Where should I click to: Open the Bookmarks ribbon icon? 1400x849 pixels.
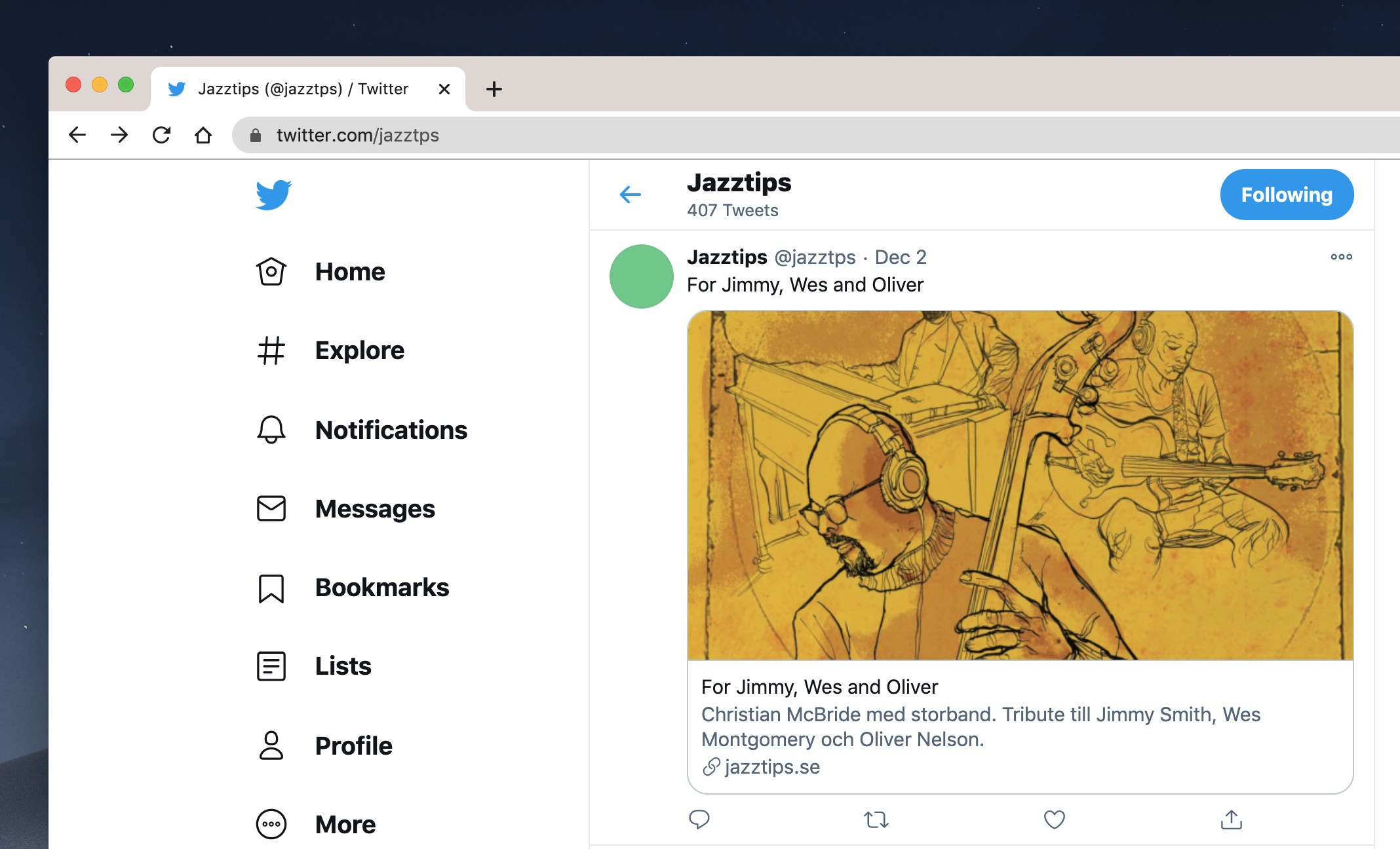271,588
